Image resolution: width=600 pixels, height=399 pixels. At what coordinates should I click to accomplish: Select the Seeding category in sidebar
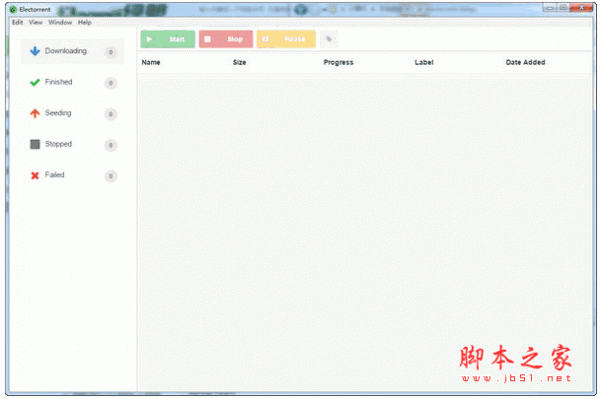click(72, 113)
